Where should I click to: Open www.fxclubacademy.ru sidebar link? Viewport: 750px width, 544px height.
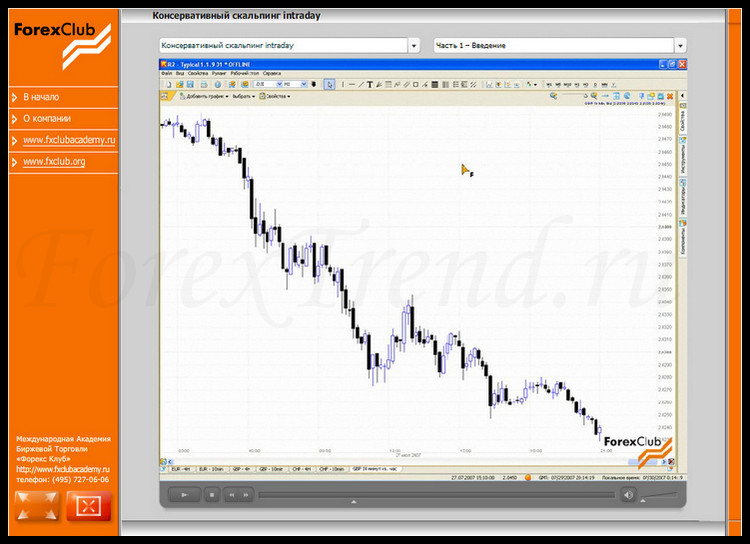tap(69, 140)
